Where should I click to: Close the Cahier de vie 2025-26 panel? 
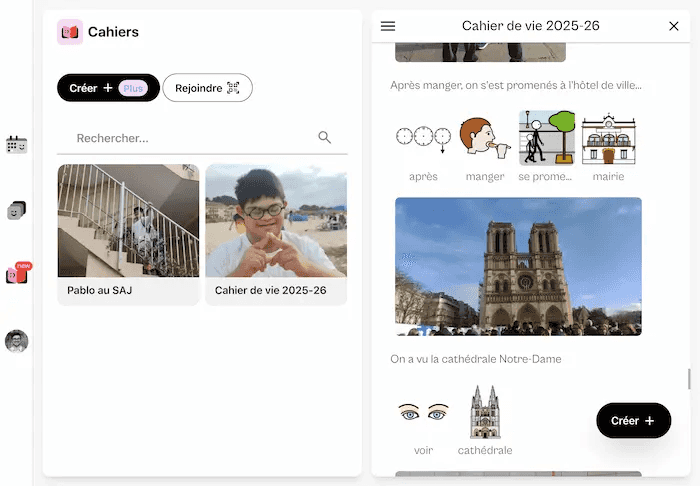(x=673, y=26)
